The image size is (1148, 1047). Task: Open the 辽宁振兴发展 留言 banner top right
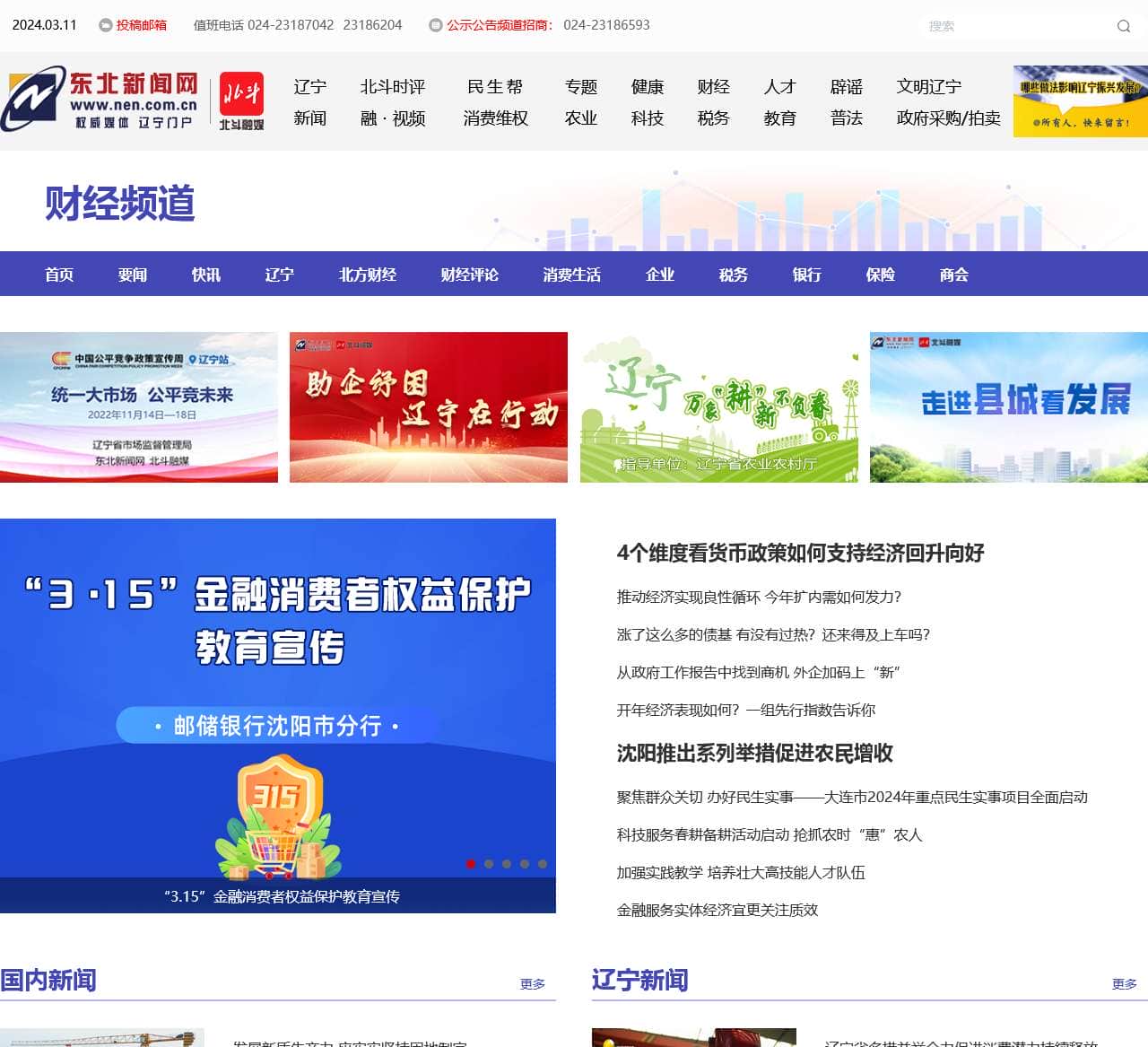tap(1080, 100)
